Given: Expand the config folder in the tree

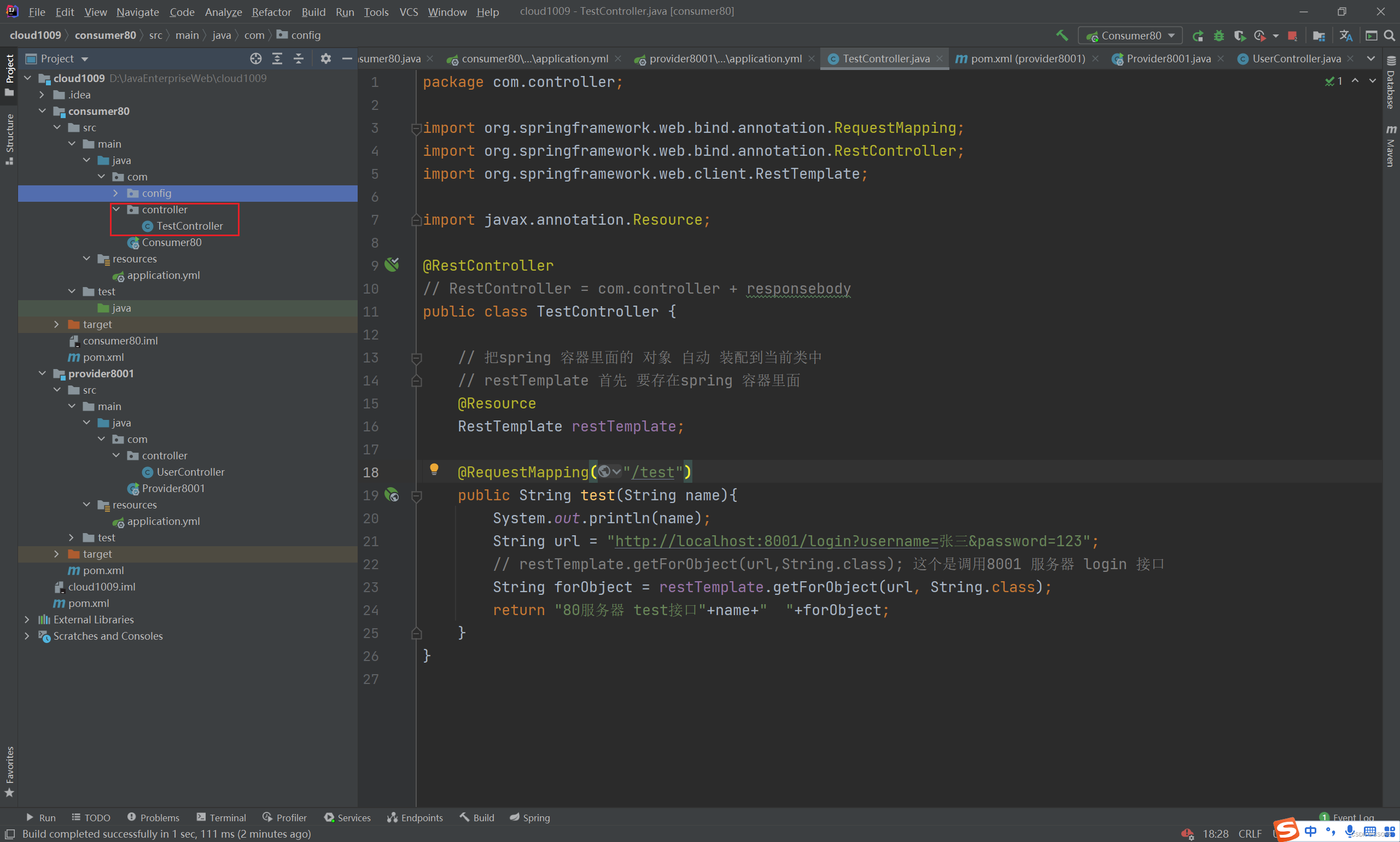Looking at the screenshot, I should click(x=116, y=193).
